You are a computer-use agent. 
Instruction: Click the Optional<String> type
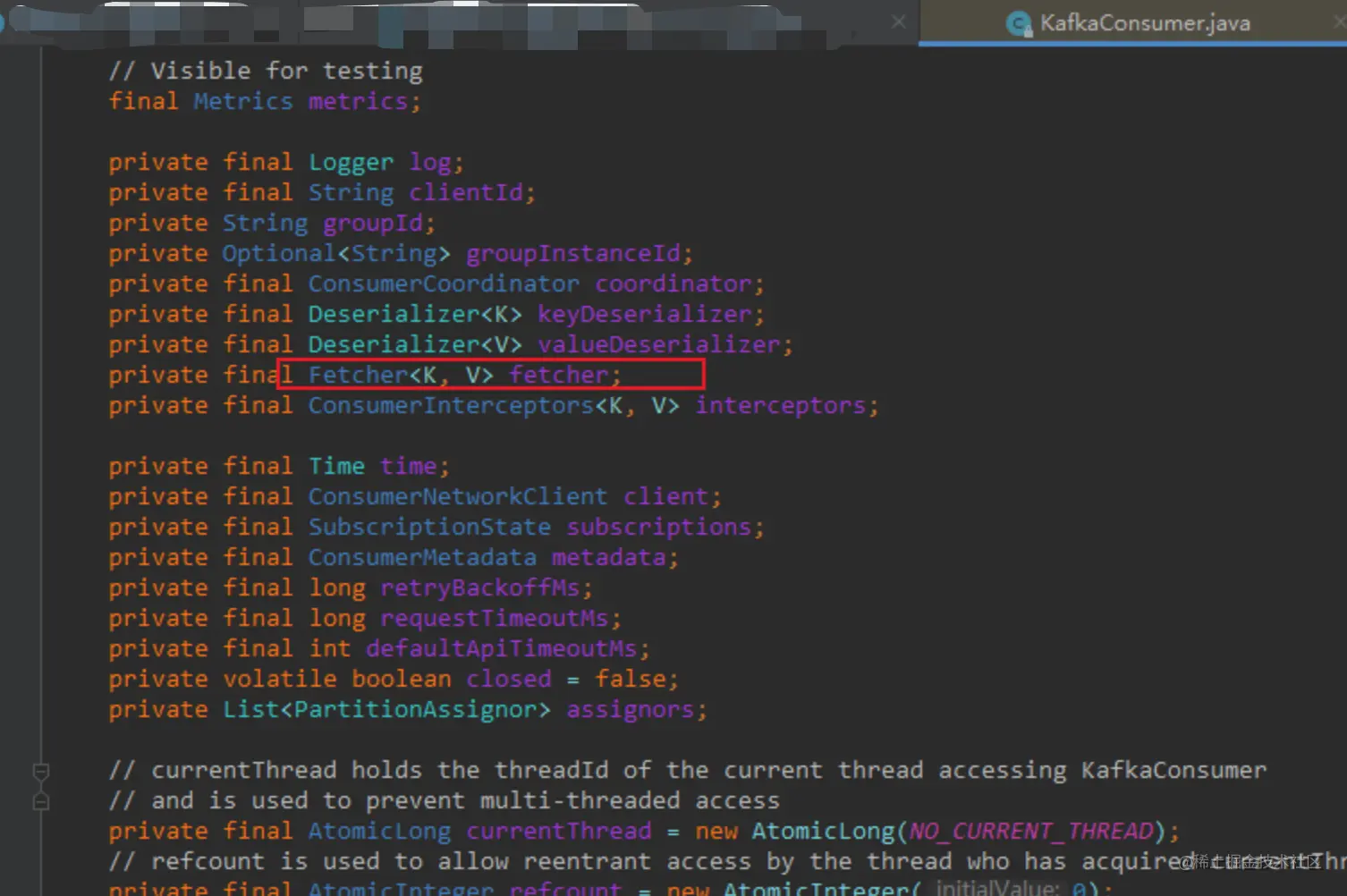pos(336,253)
